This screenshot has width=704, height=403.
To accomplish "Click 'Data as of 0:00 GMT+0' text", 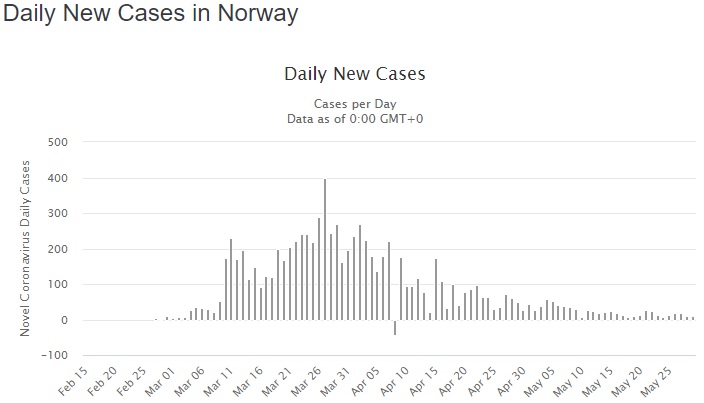I will tap(355, 119).
